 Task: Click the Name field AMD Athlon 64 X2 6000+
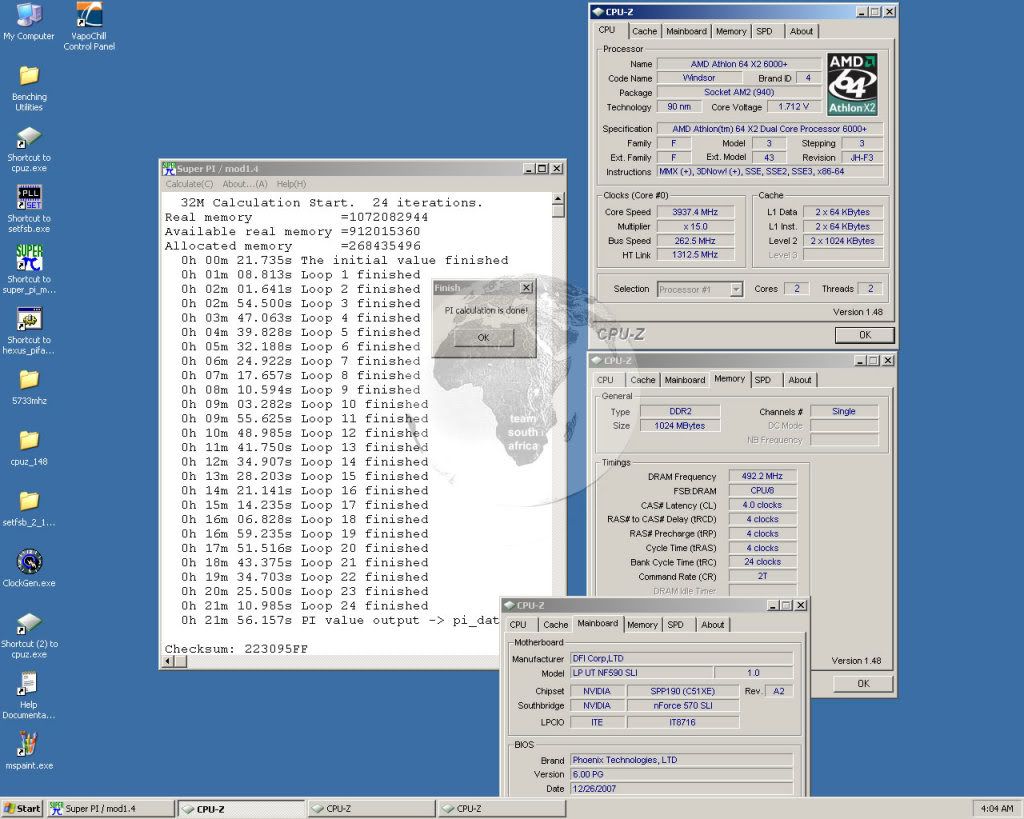[x=739, y=64]
